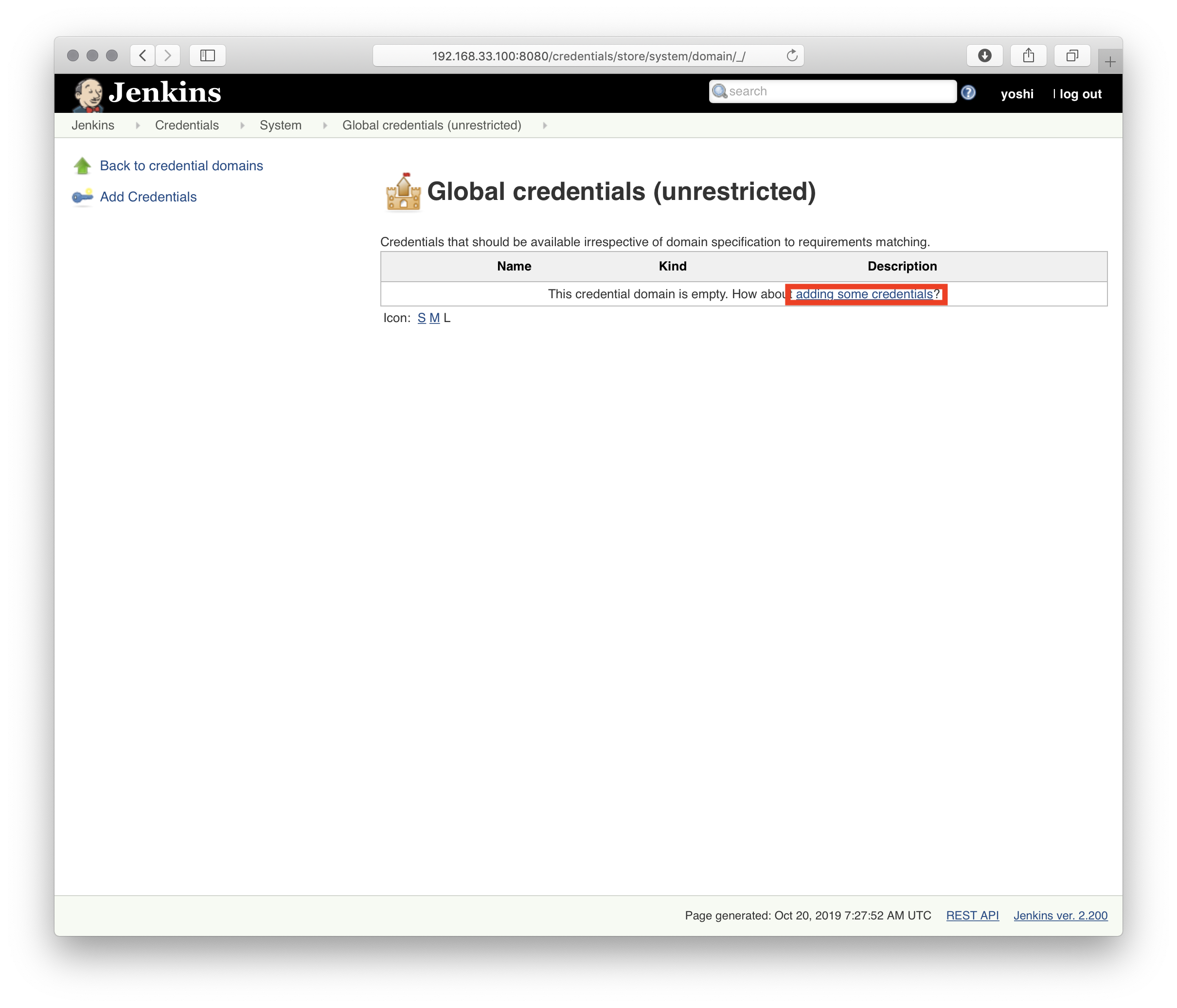Screen dimensions: 1177x1008
Task: Open Back to credential domains link
Action: 181,165
